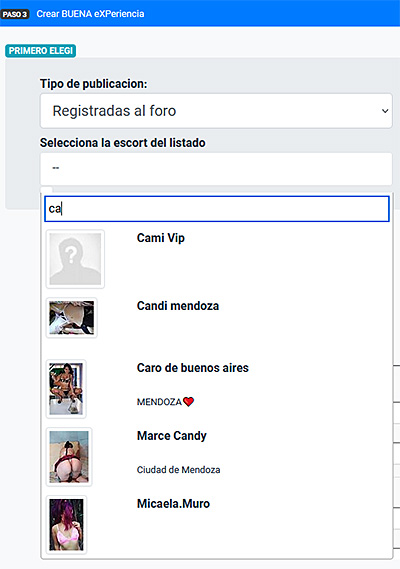Click the Cami Vip placeholder avatar
Screen dimensions: 400x569
tap(75, 259)
